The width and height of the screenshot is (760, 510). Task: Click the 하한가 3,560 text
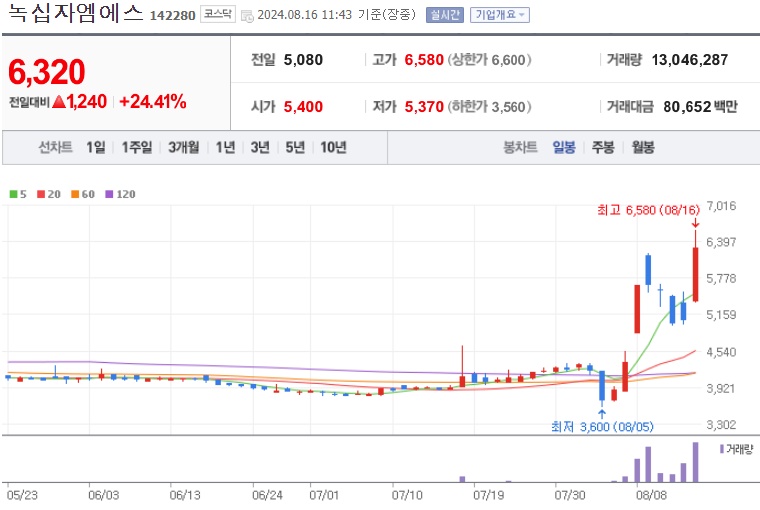click(489, 106)
